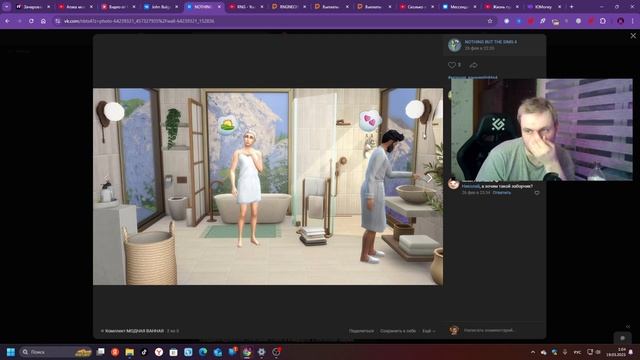Switch to the IOMoney tab
The width and height of the screenshot is (640, 360).
(x=545, y=7)
